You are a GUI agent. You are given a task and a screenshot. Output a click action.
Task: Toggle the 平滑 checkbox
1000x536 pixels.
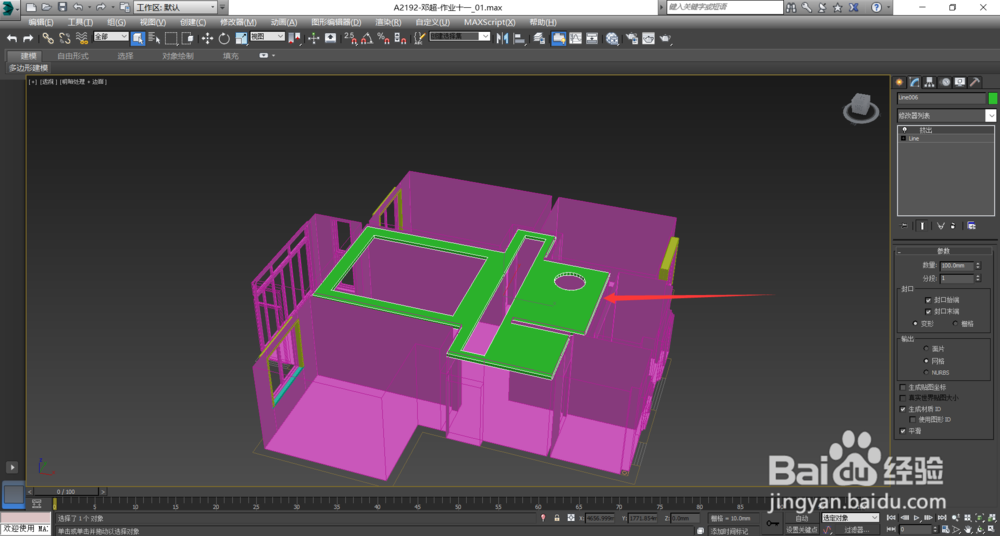pyautogui.click(x=902, y=431)
